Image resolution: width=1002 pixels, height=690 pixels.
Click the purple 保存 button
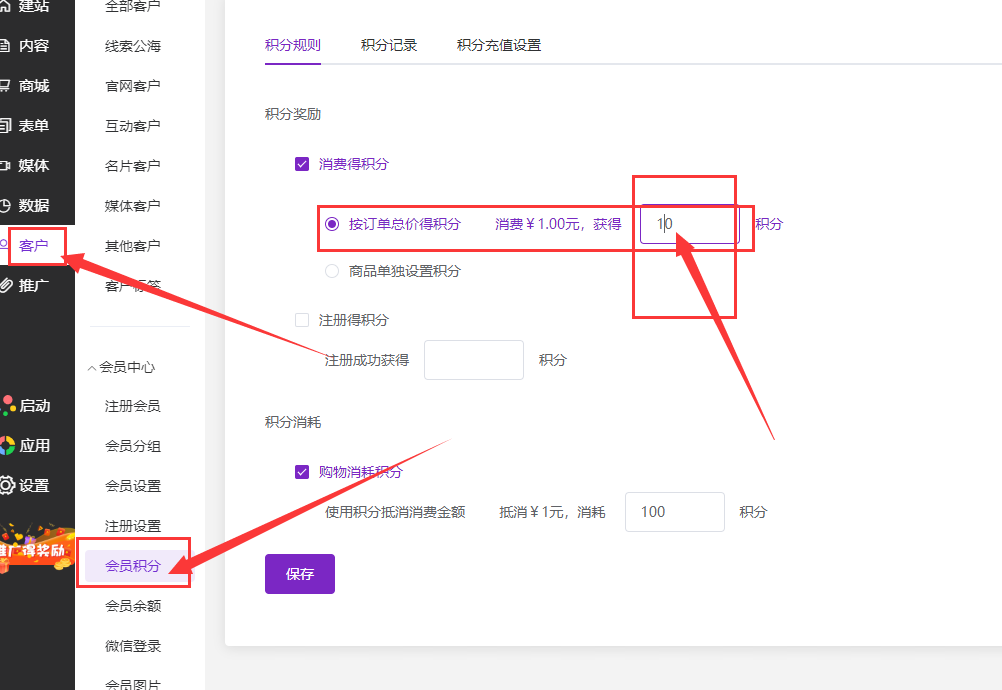tap(300, 574)
